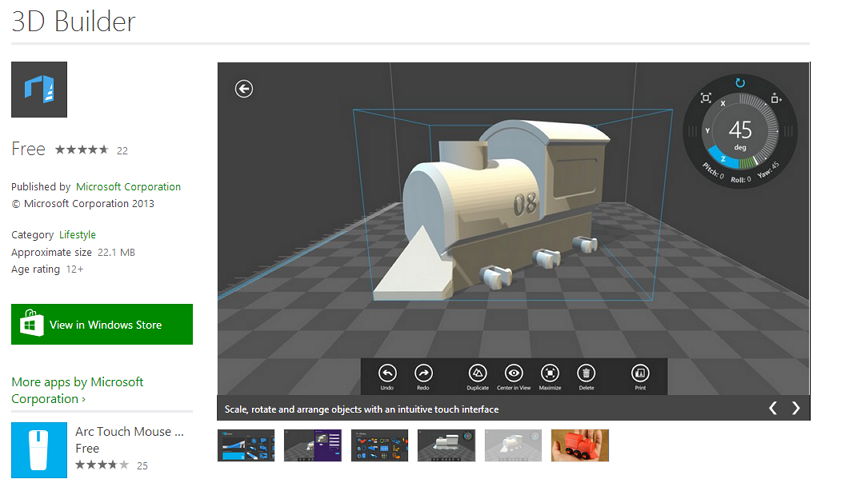Open More apps by Microsoft Corporation

pyautogui.click(x=77, y=390)
